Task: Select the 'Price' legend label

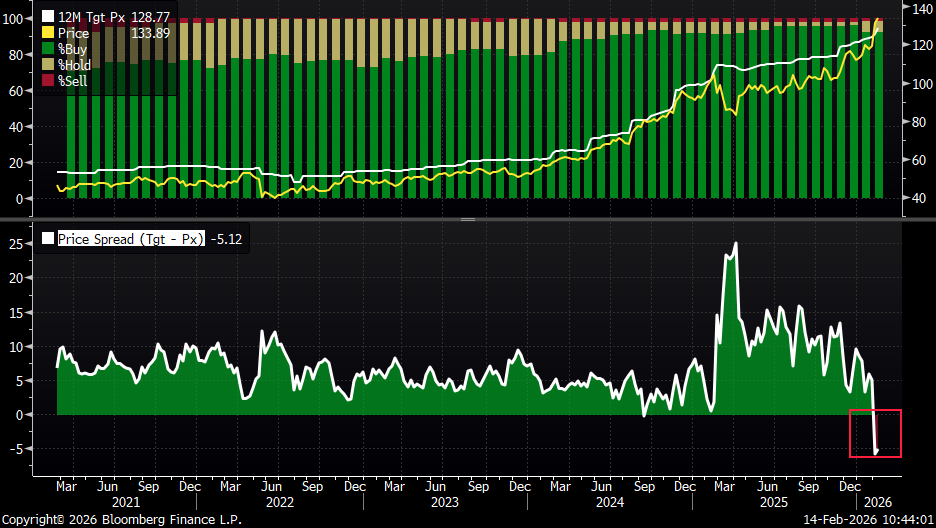Action: click(x=73, y=33)
